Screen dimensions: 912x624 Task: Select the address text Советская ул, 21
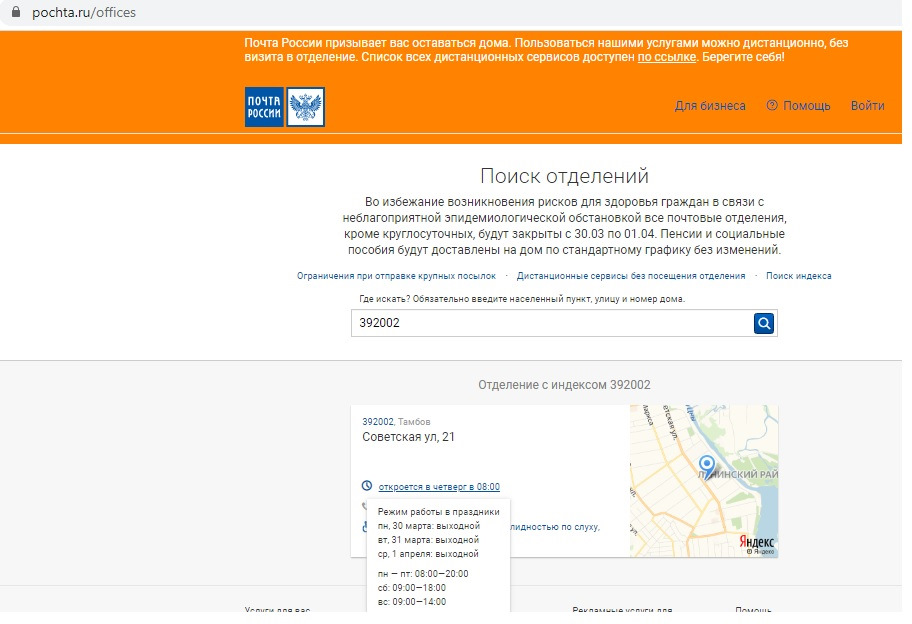click(408, 437)
